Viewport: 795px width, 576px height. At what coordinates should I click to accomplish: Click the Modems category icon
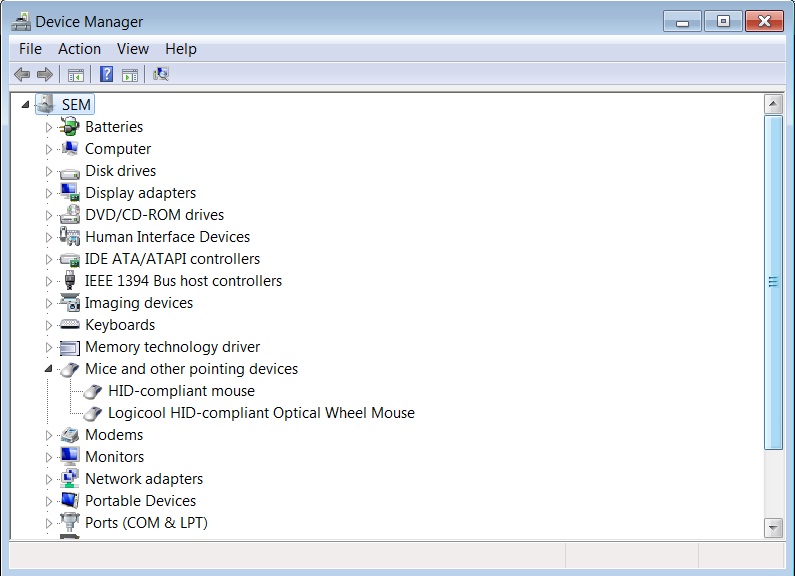tap(69, 435)
